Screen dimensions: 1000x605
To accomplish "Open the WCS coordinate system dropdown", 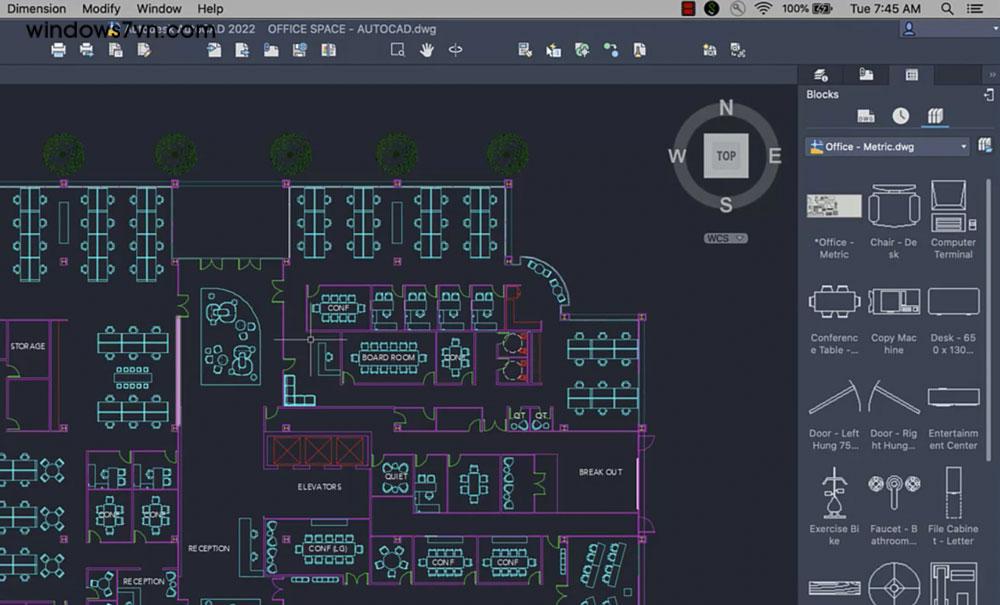I will pos(726,238).
